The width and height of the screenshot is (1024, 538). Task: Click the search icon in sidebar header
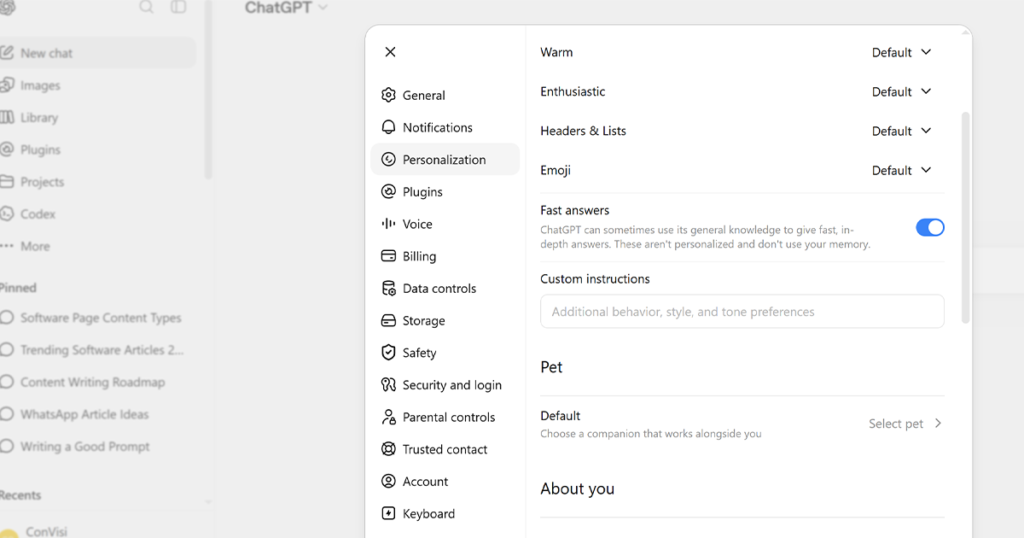[x=146, y=7]
